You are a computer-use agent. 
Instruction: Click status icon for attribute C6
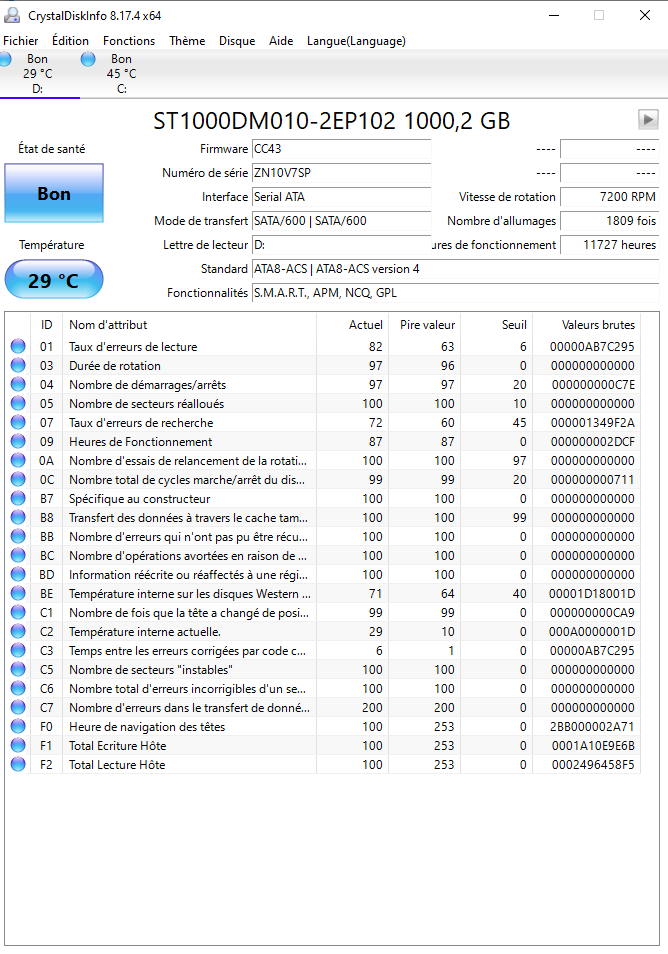[18, 688]
